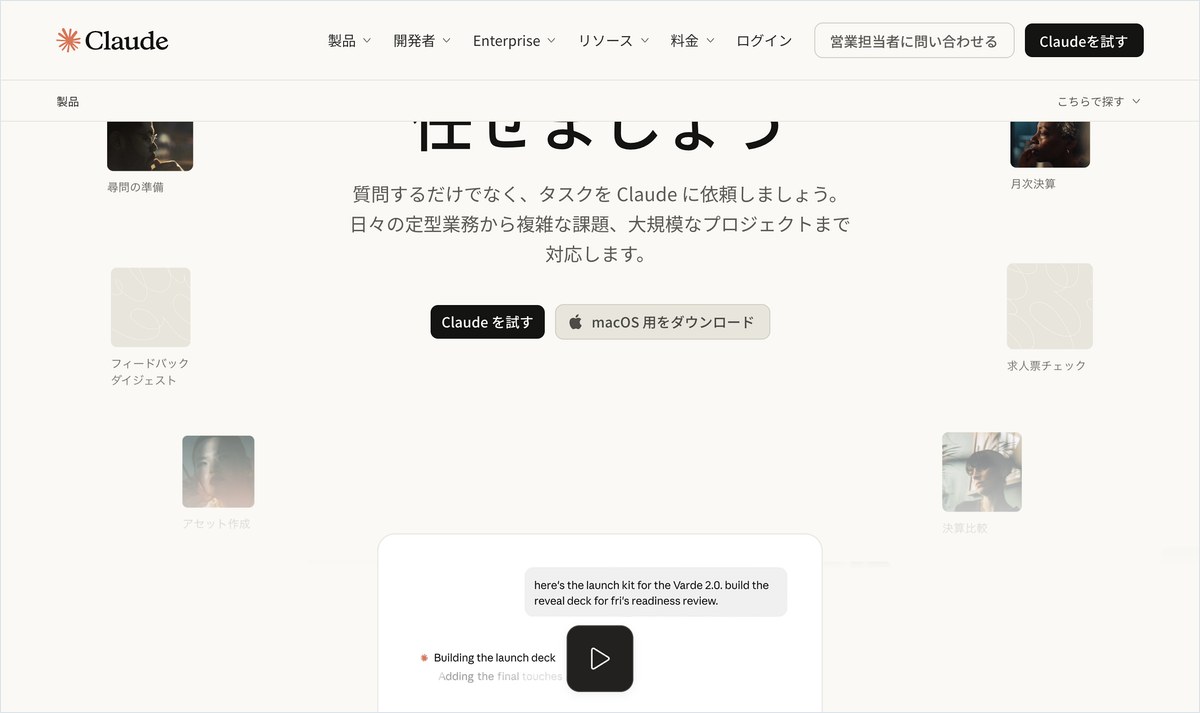Open the 製品 menu in the navbar
Image resolution: width=1200 pixels, height=713 pixels.
point(349,41)
